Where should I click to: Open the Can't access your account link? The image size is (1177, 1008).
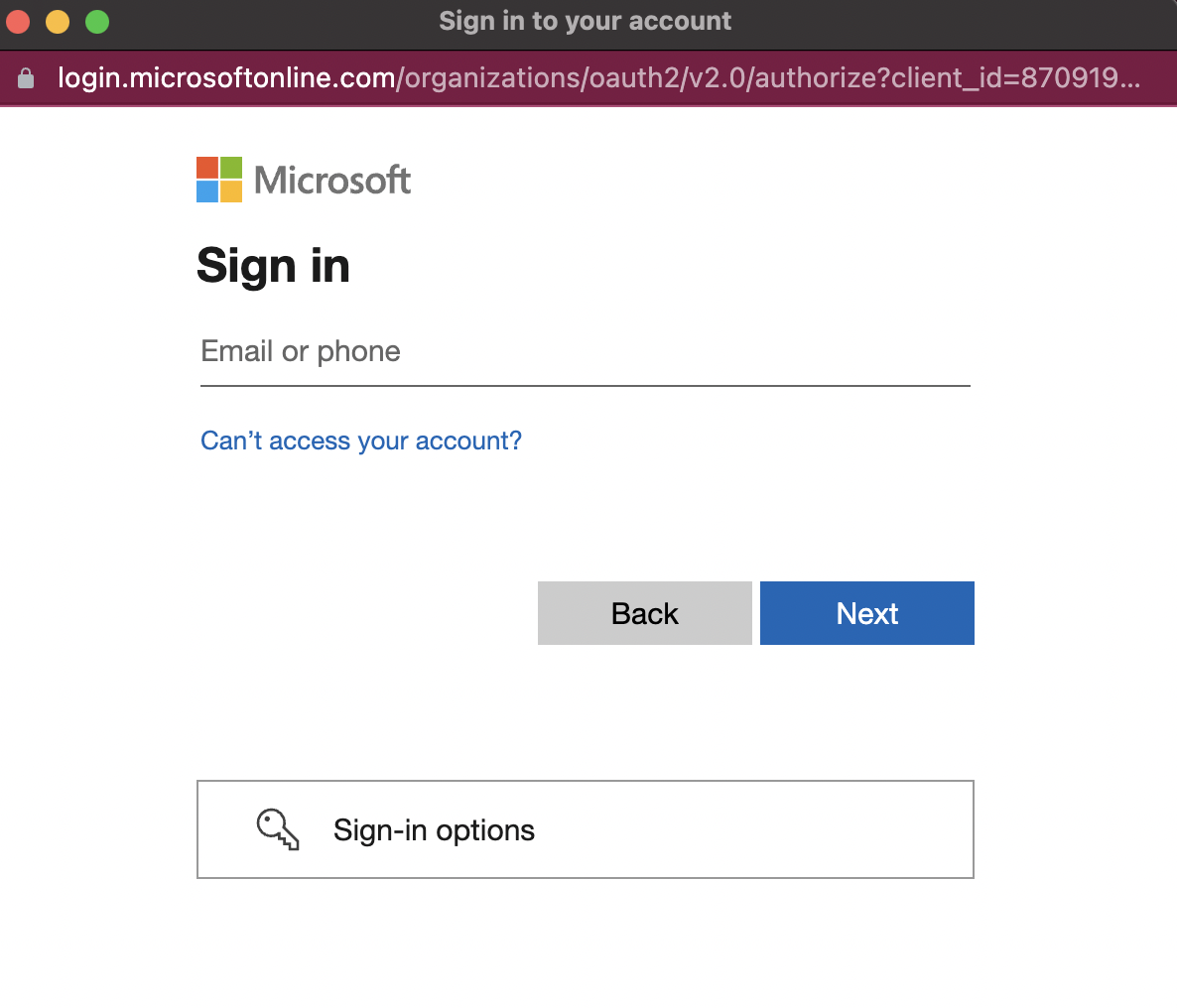point(361,441)
